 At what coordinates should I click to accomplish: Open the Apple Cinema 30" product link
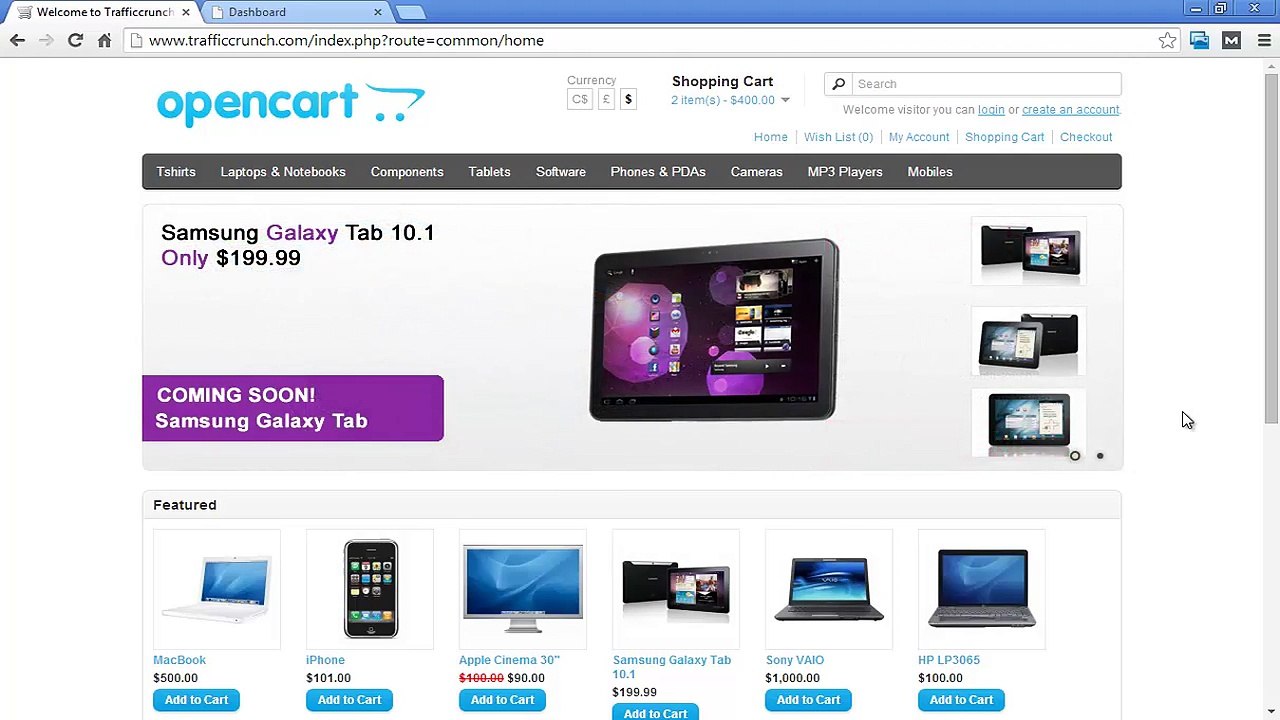509,660
